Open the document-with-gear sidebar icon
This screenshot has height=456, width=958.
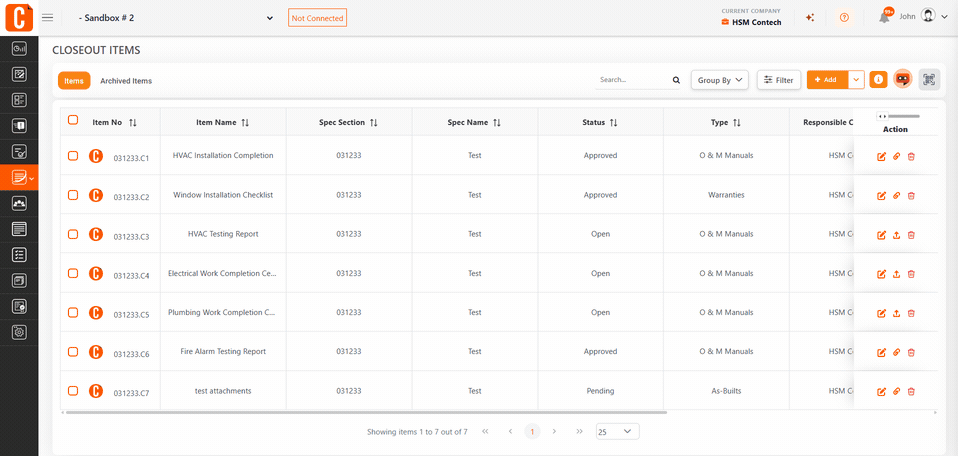pos(19,306)
